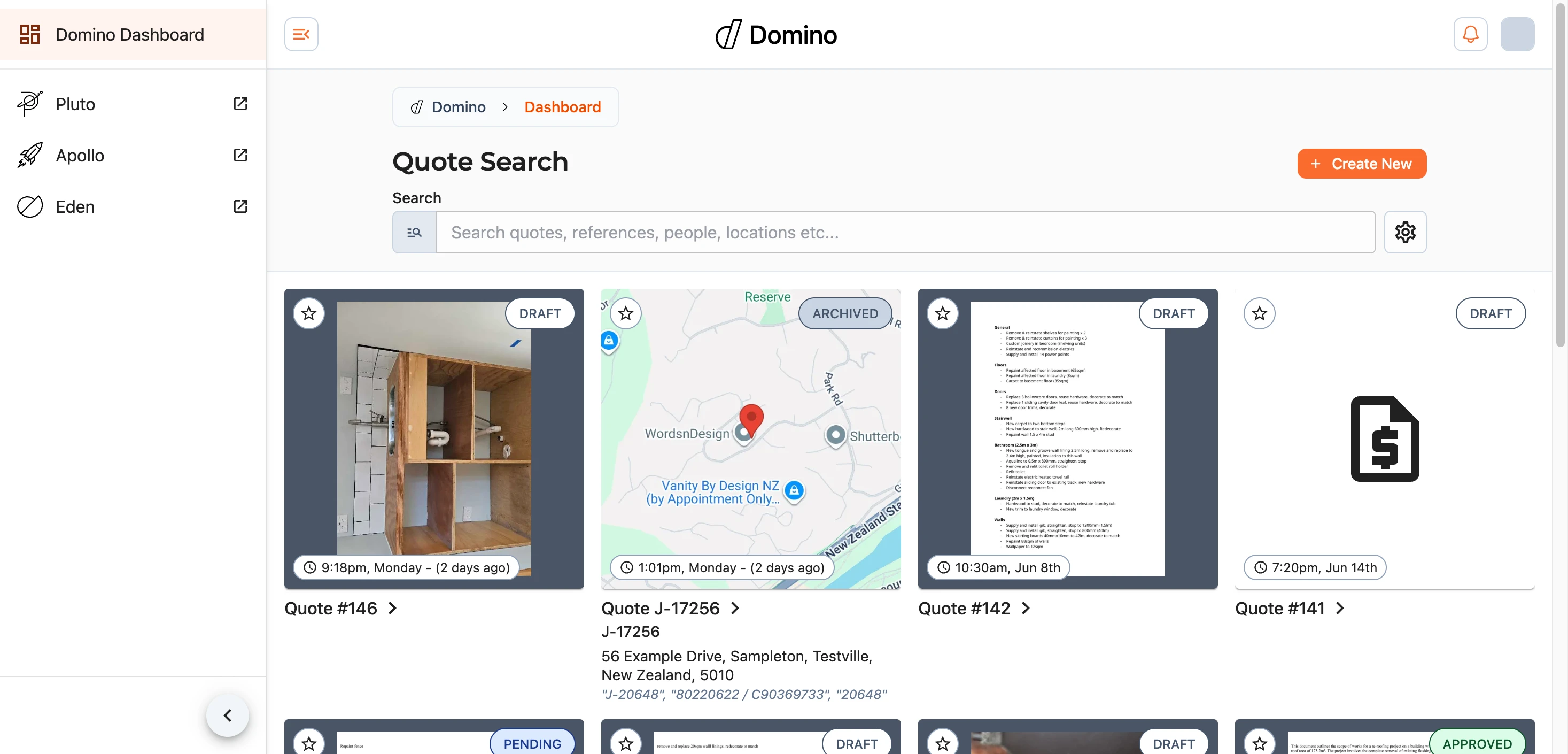This screenshot has height=754, width=1568.
Task: Open Quote #142 title link
Action: click(x=964, y=608)
